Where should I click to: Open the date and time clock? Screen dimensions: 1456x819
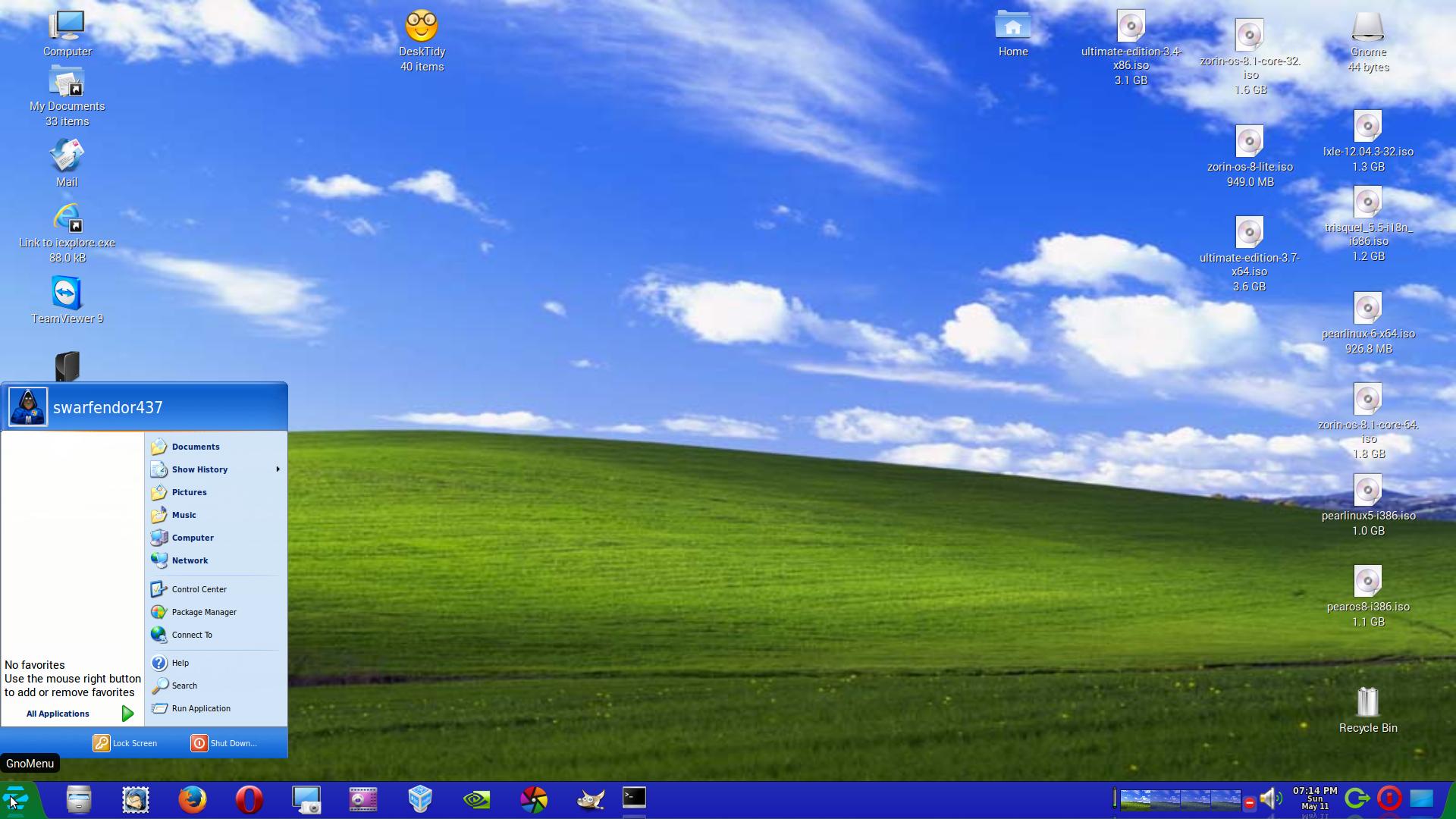1314,799
